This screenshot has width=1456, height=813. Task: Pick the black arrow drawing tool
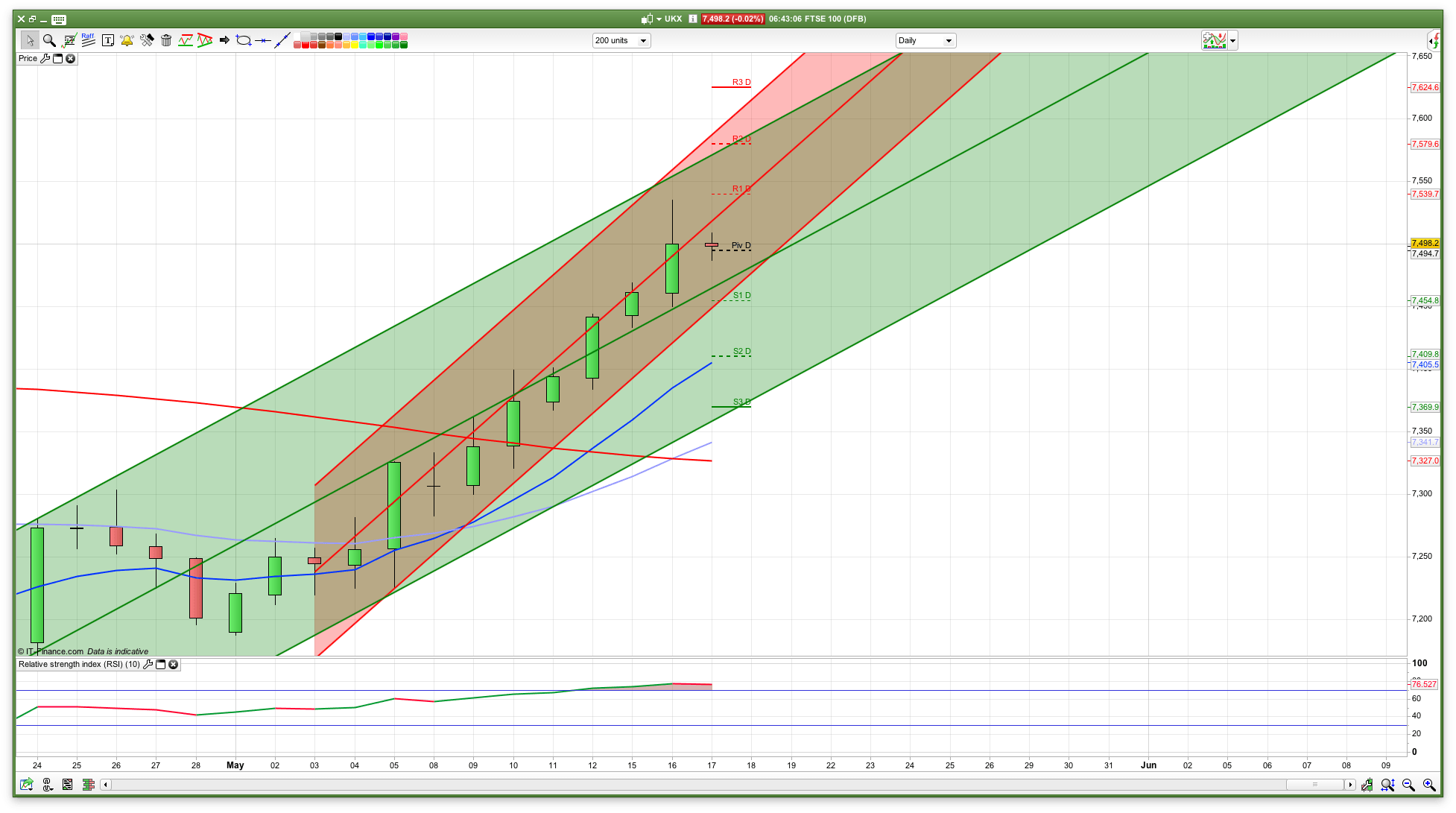[x=224, y=40]
